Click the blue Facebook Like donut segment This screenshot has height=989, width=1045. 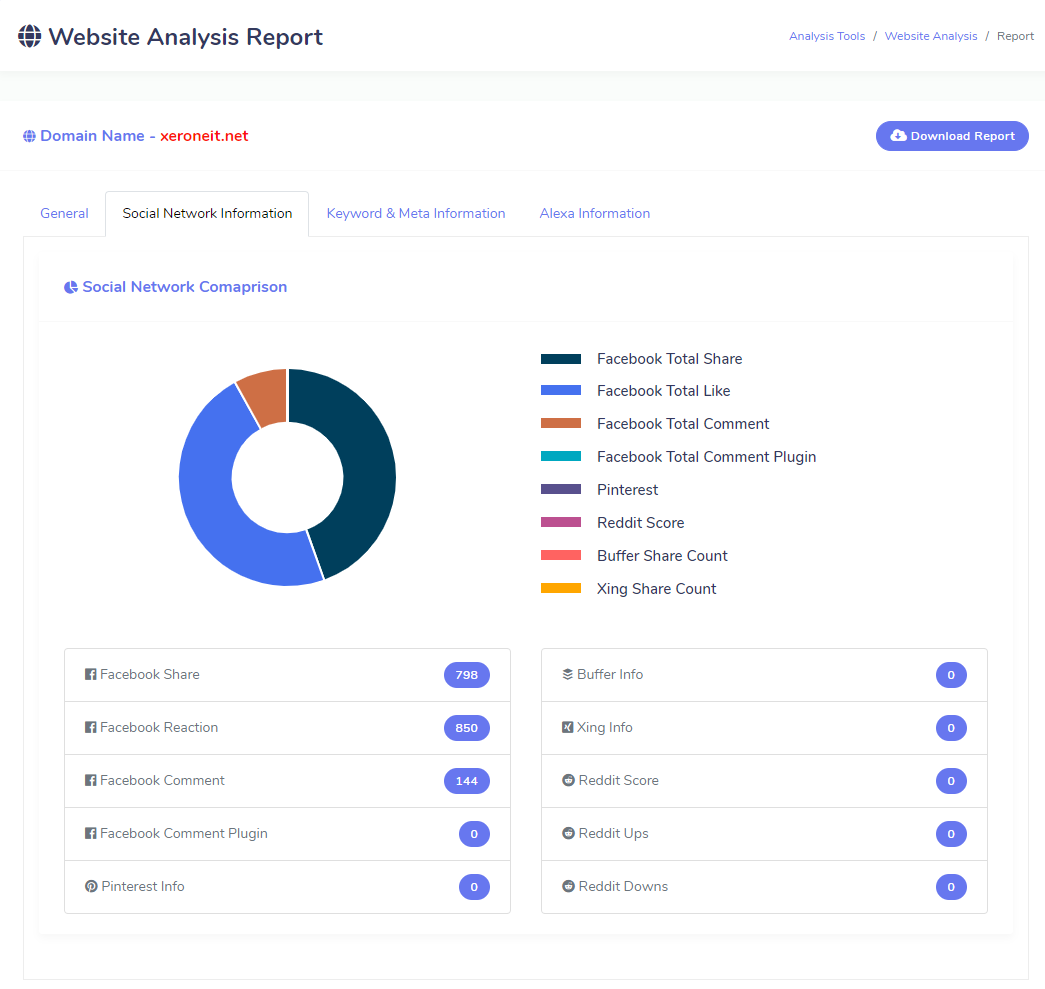tap(215, 500)
